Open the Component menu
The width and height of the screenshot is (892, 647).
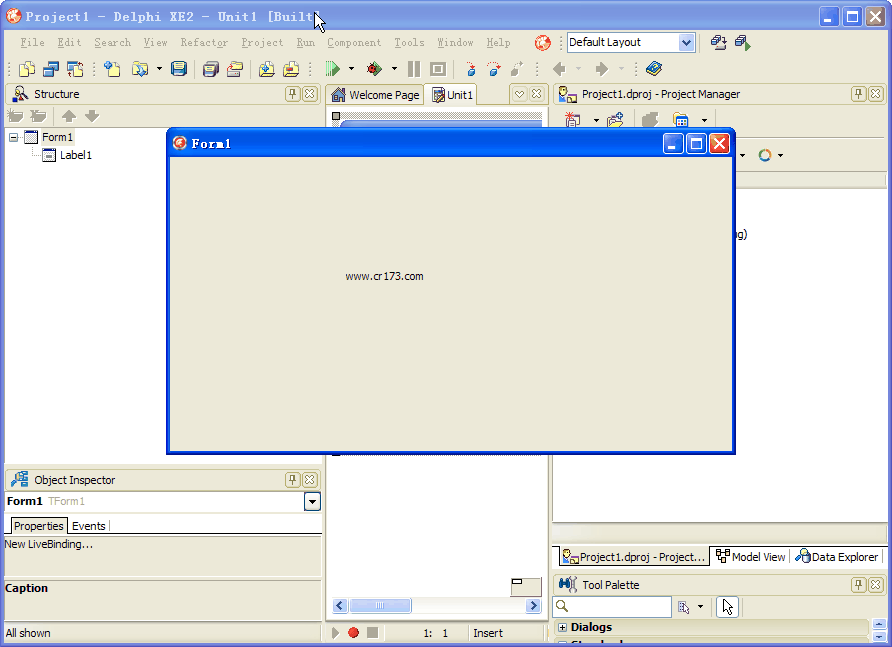point(354,42)
